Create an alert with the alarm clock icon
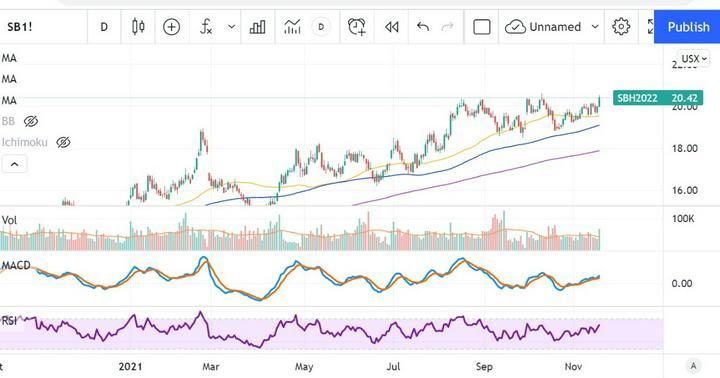 356,27
